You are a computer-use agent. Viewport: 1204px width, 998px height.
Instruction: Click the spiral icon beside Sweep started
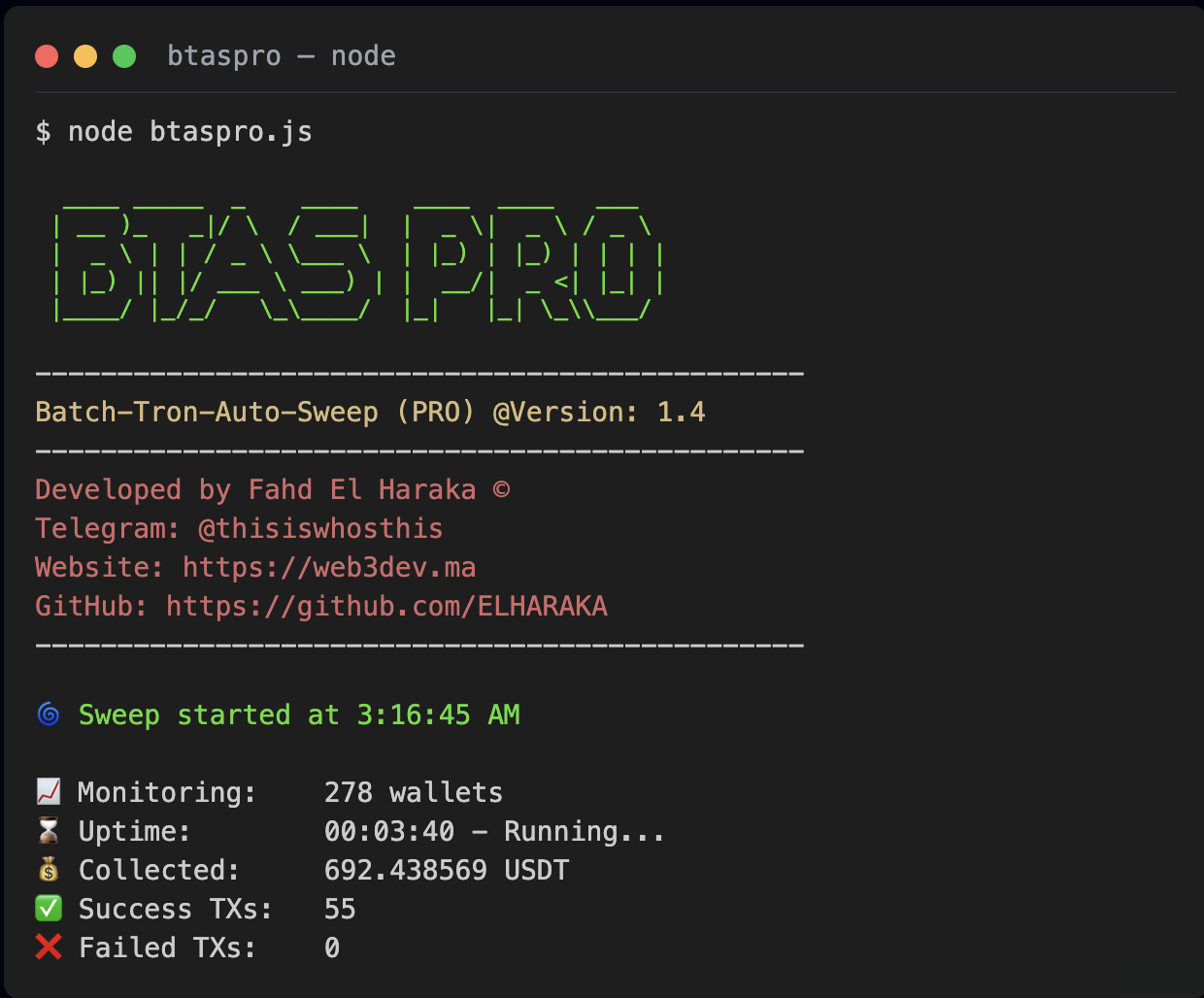pyautogui.click(x=47, y=715)
